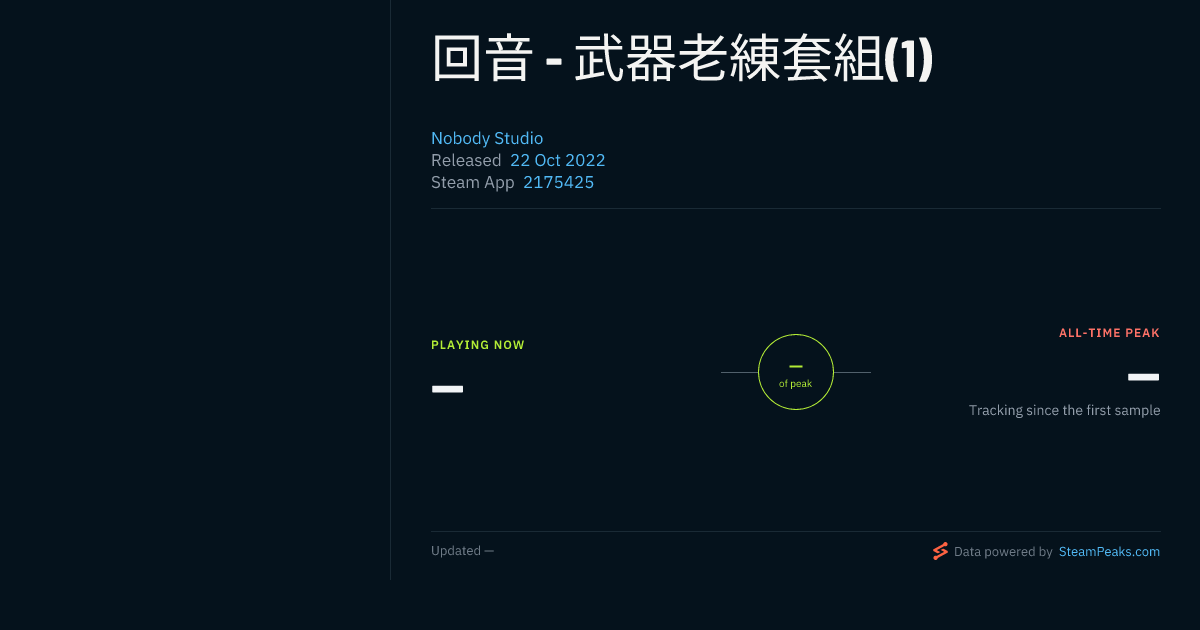Click the connector line right of circle

point(852,372)
